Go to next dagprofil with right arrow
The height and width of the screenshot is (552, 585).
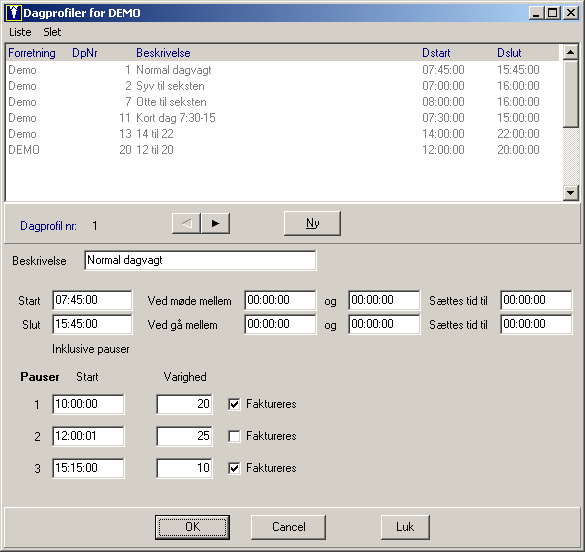(x=215, y=223)
